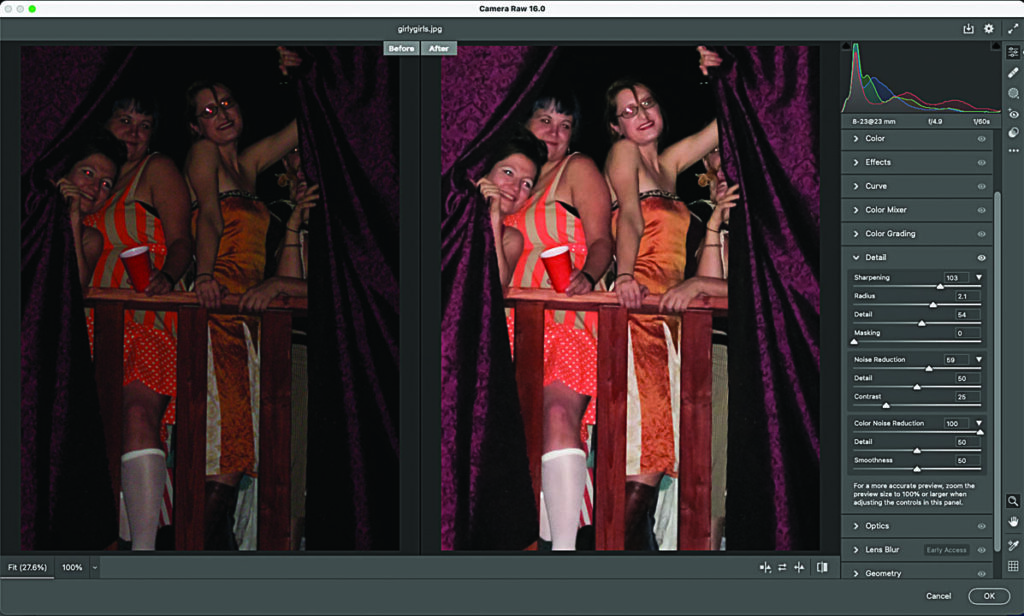Viewport: 1024px width, 616px height.
Task: Select the Healing tool in right toolbar
Action: pos(1013,72)
